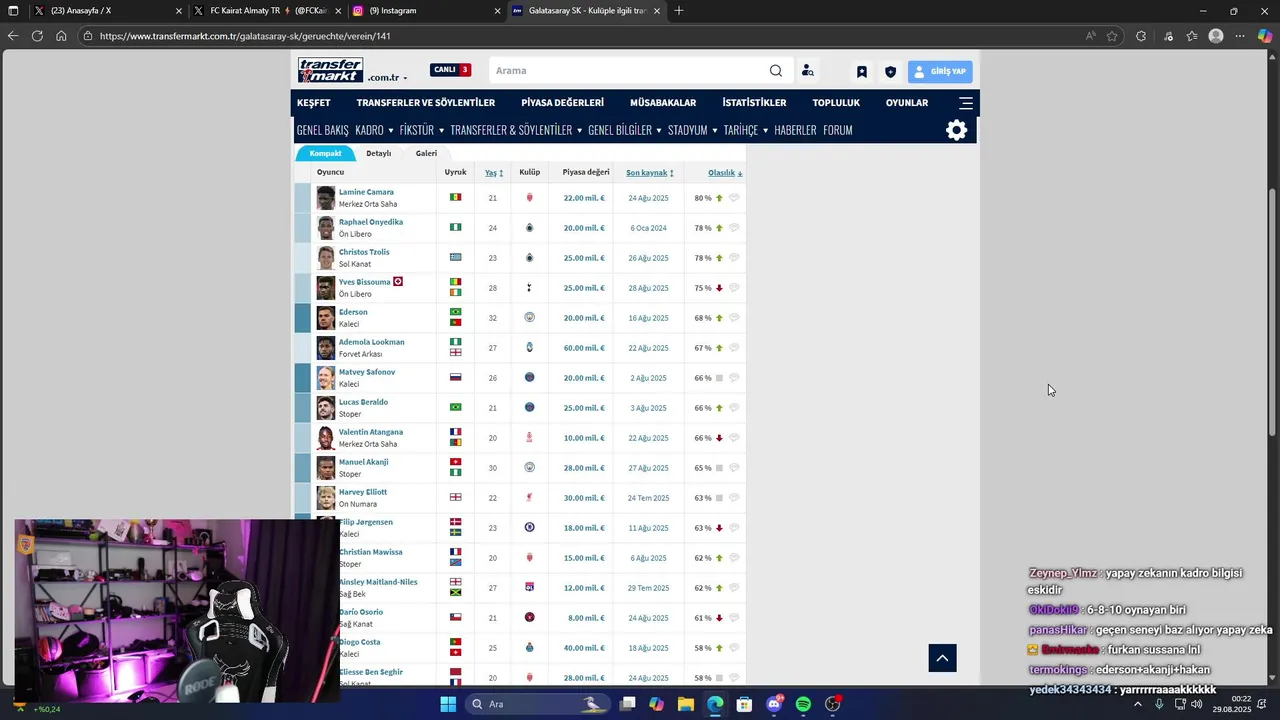This screenshot has width=1280, height=720.
Task: Open MÜSABAKALAR menu
Action: pos(663,103)
